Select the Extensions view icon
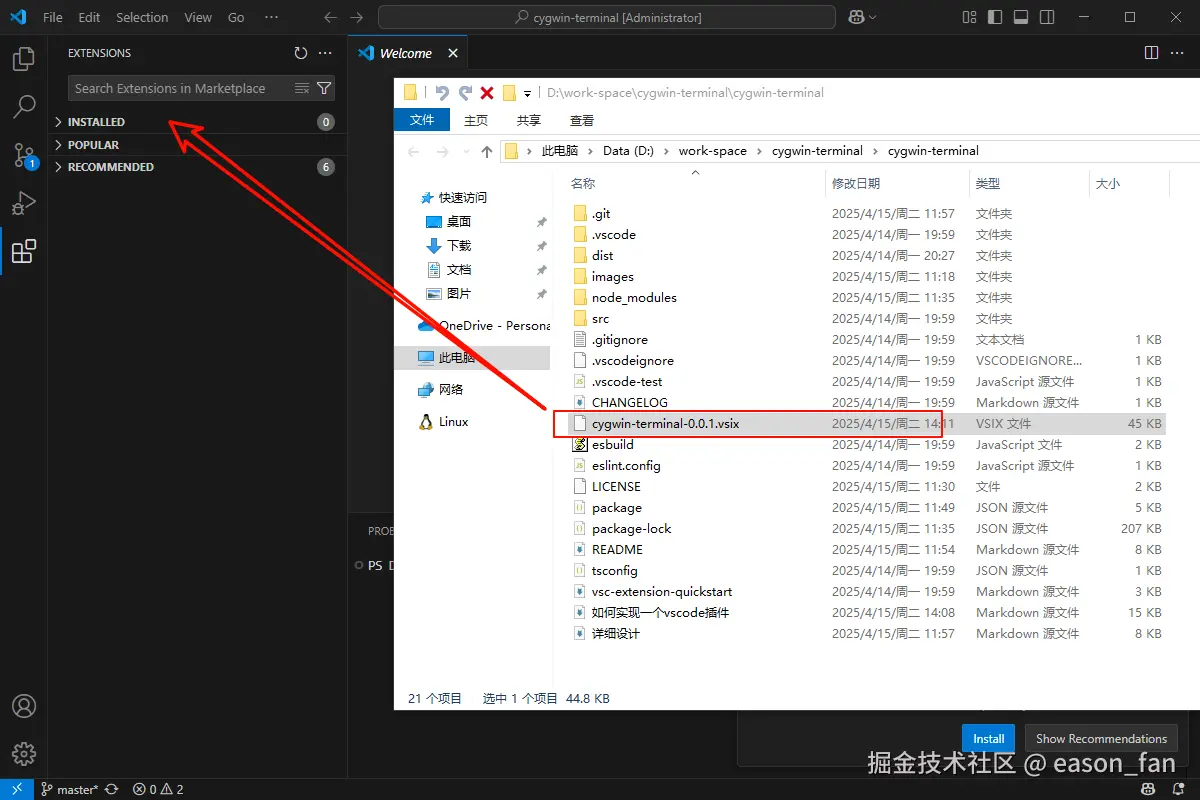This screenshot has width=1200, height=800. tap(24, 251)
